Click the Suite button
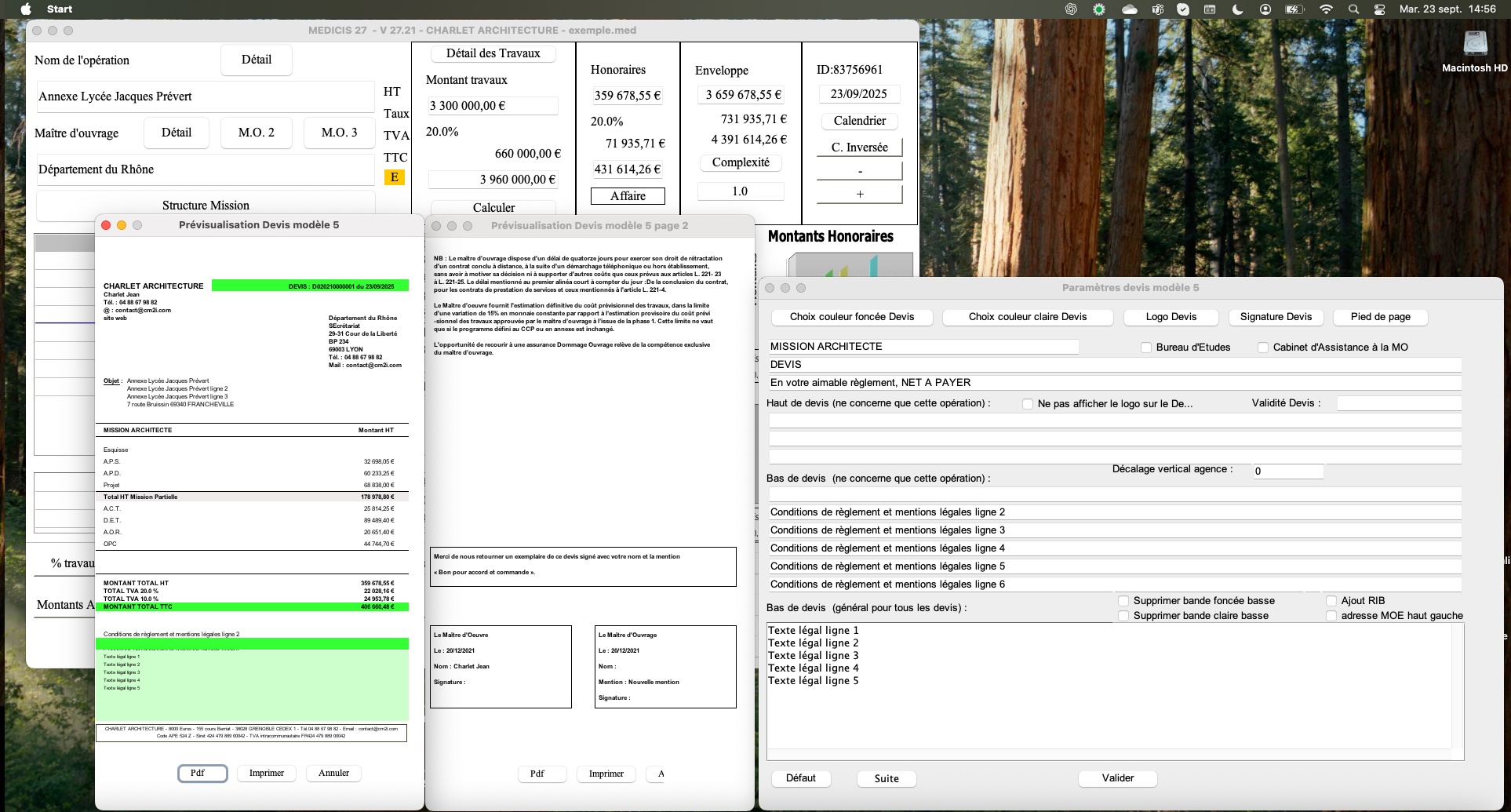The image size is (1511, 812). pos(887,779)
